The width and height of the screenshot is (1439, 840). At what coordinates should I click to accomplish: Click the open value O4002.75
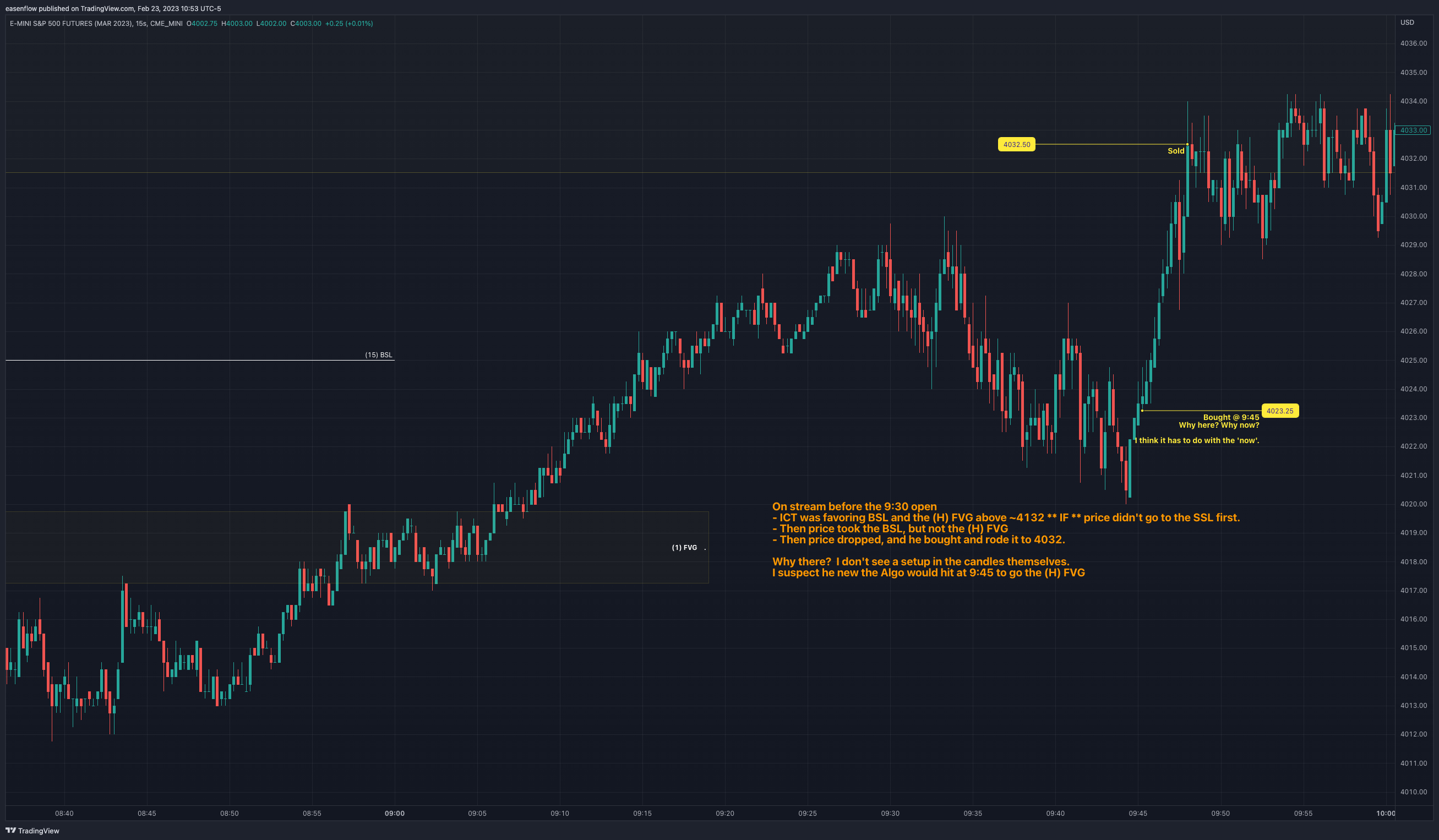click(x=201, y=24)
